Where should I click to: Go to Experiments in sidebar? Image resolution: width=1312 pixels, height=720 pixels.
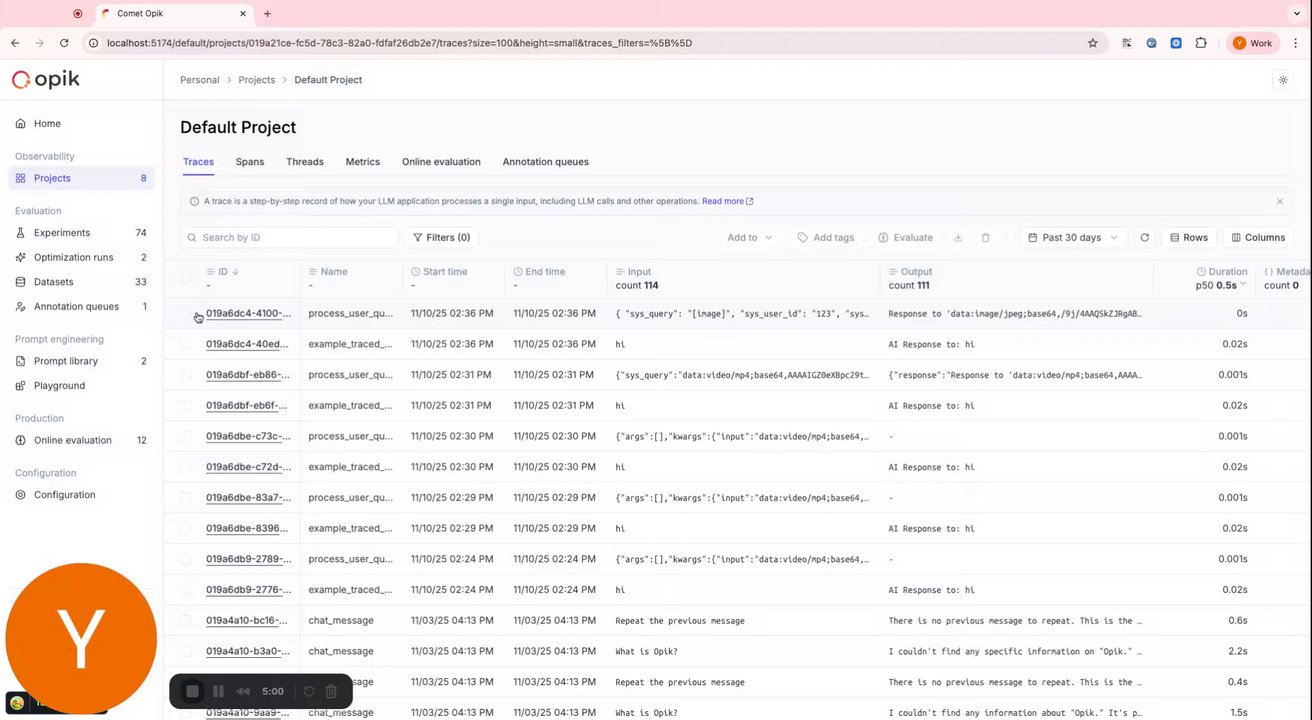(x=81, y=233)
